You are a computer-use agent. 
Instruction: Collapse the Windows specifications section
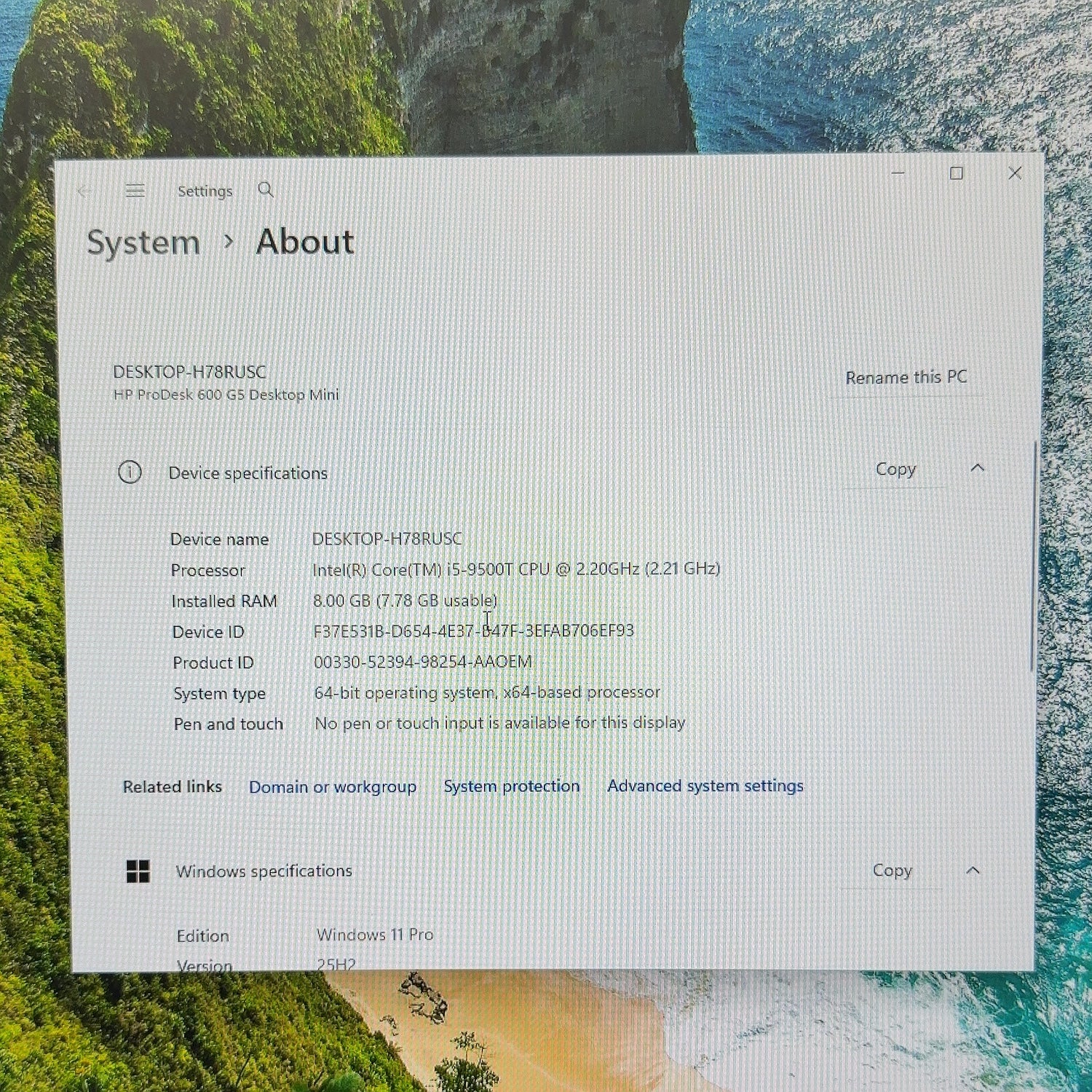pos(973,870)
